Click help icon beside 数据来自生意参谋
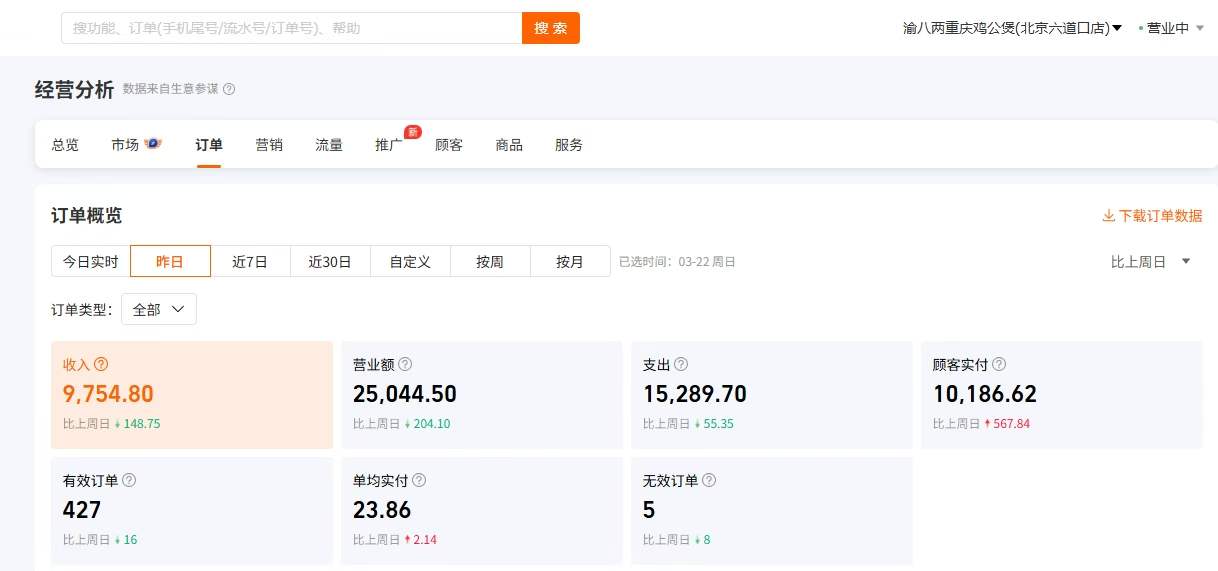The height and width of the screenshot is (571, 1218). click(229, 89)
